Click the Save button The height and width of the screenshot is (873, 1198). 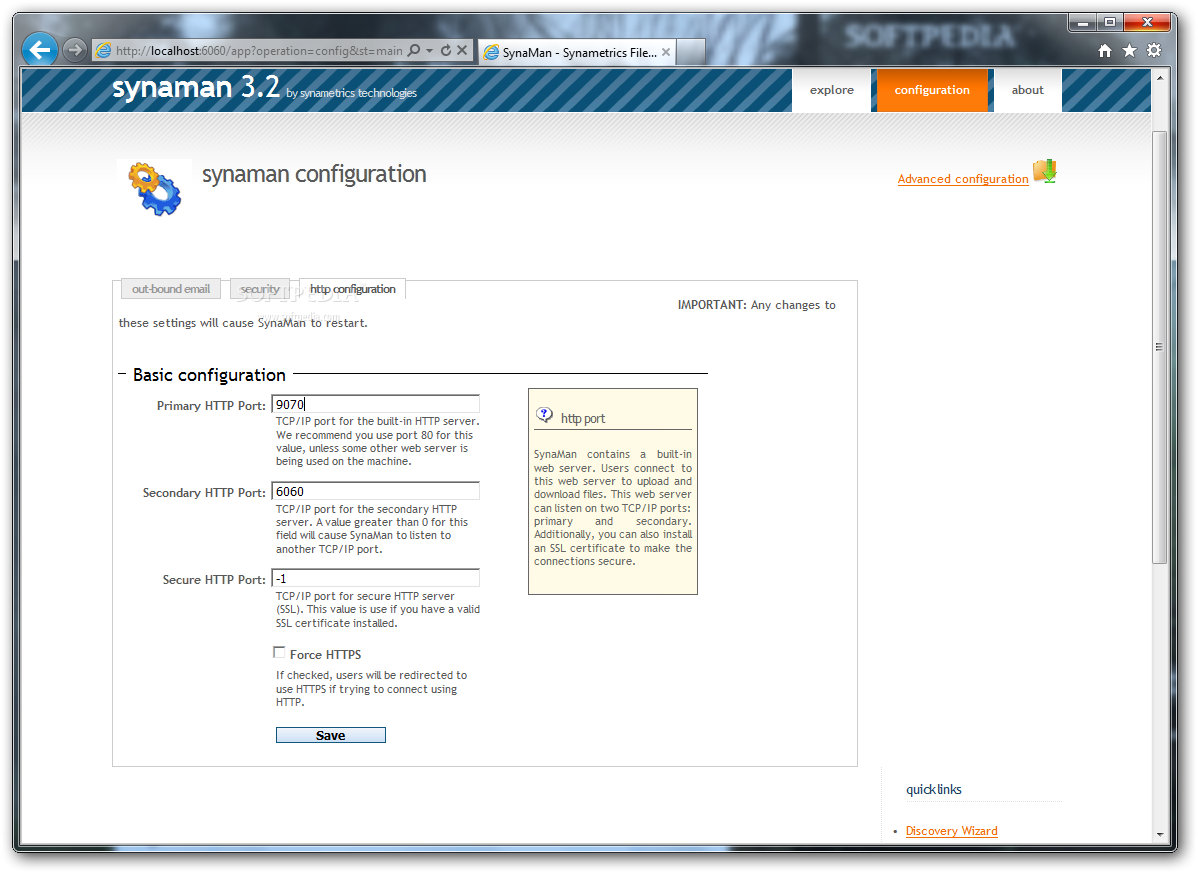click(x=331, y=735)
